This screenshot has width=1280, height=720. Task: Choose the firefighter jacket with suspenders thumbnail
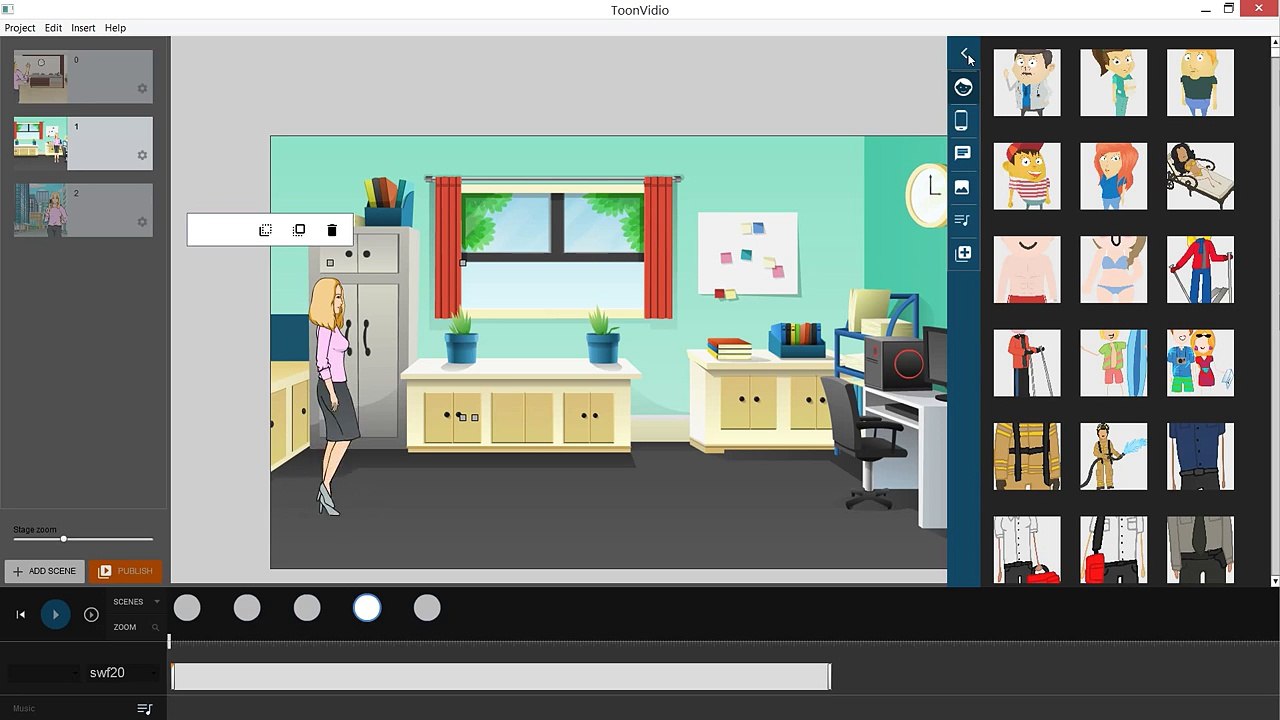tap(1027, 456)
